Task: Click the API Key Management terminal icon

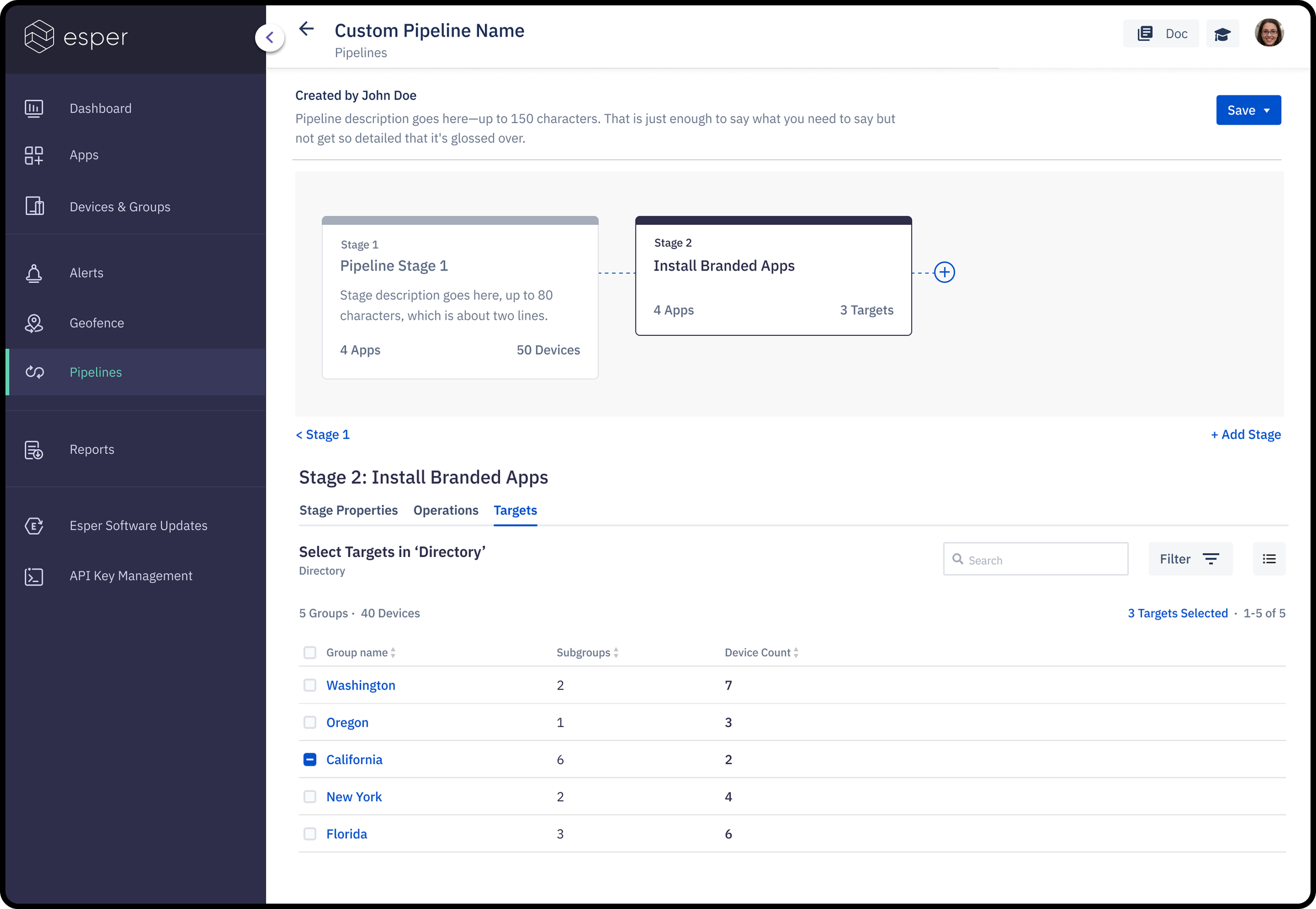Action: point(34,576)
